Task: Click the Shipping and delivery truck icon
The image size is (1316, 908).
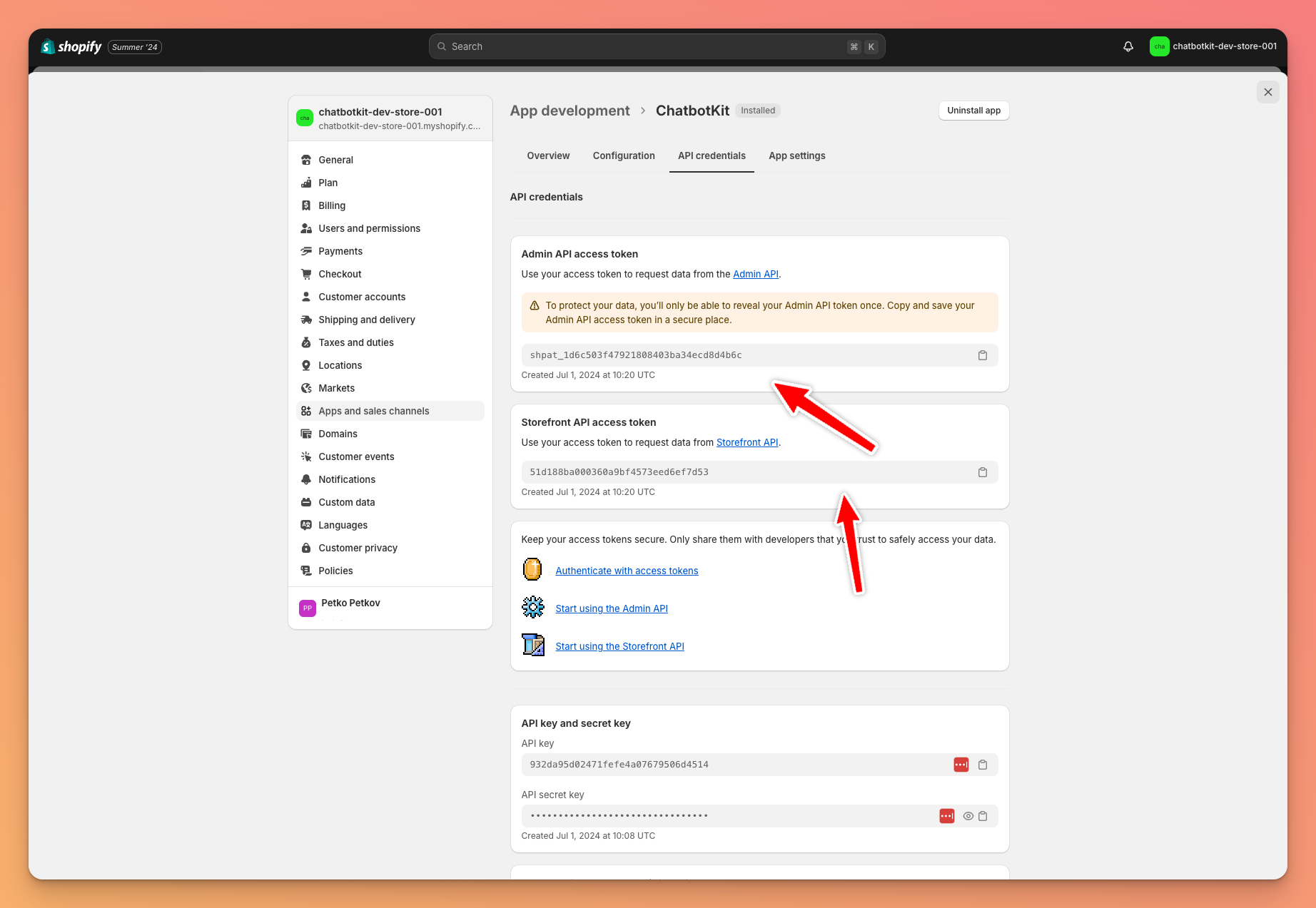Action: click(x=306, y=320)
